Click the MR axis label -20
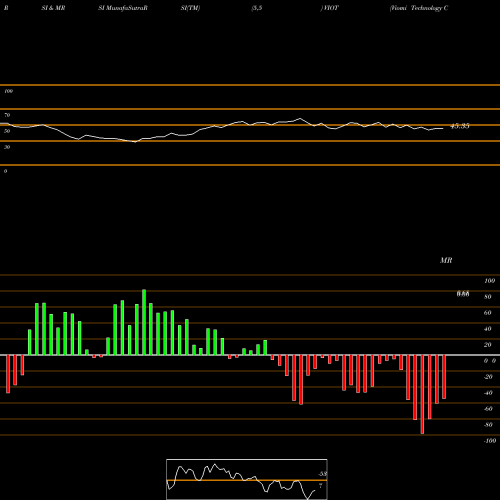The height and width of the screenshot is (500, 500). [x=488, y=377]
